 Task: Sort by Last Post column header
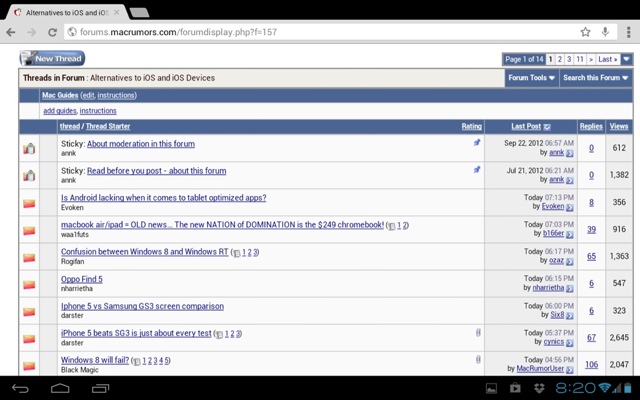click(x=526, y=127)
